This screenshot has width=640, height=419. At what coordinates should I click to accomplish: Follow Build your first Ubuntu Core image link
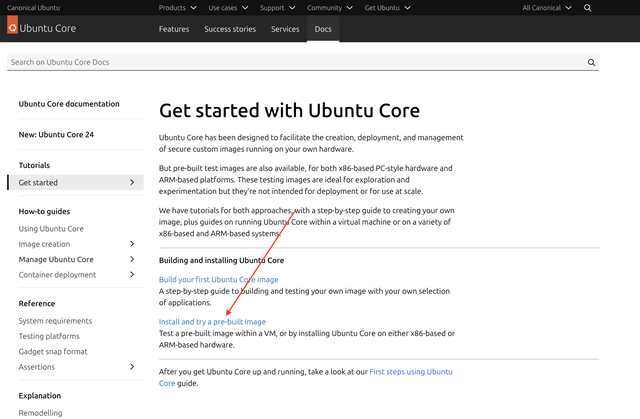(218, 279)
